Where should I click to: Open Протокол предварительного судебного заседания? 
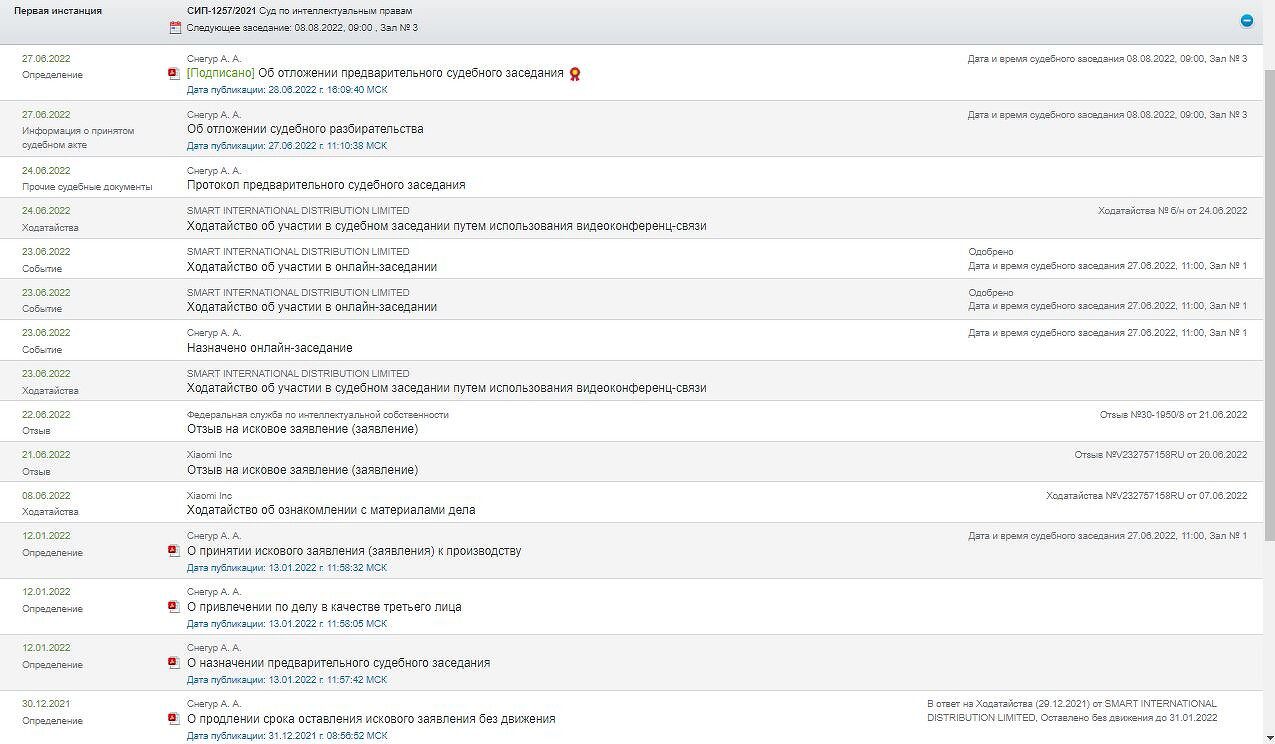tap(326, 185)
